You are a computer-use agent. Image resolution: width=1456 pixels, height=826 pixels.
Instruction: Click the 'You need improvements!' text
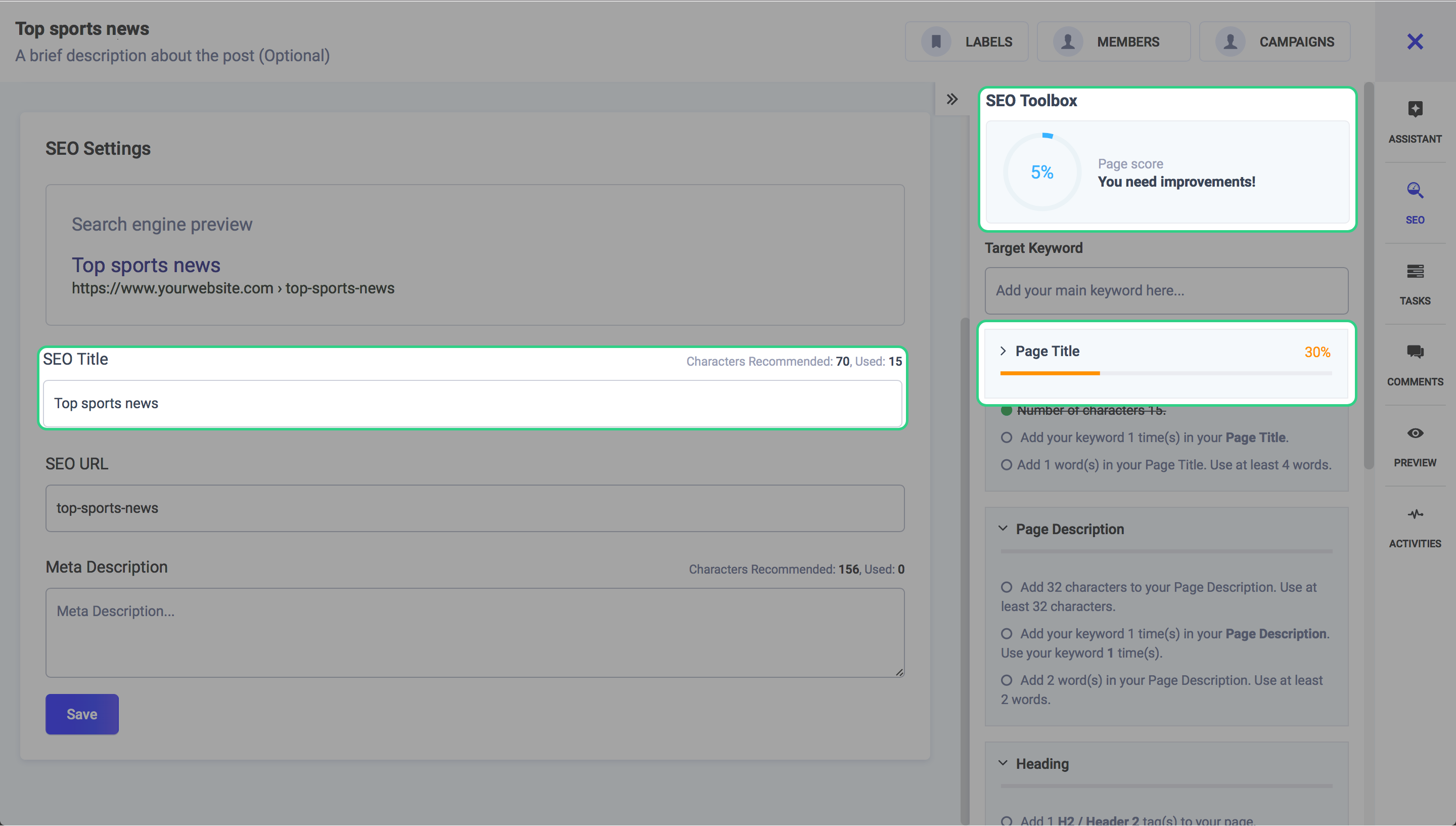[x=1176, y=182]
